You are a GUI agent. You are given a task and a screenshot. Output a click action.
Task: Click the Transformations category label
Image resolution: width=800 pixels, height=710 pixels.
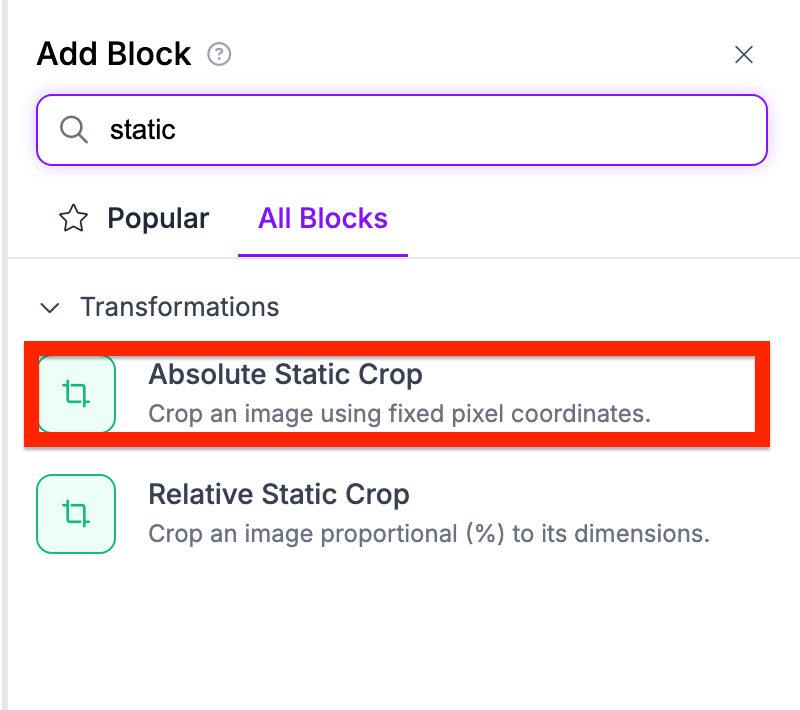pos(179,307)
